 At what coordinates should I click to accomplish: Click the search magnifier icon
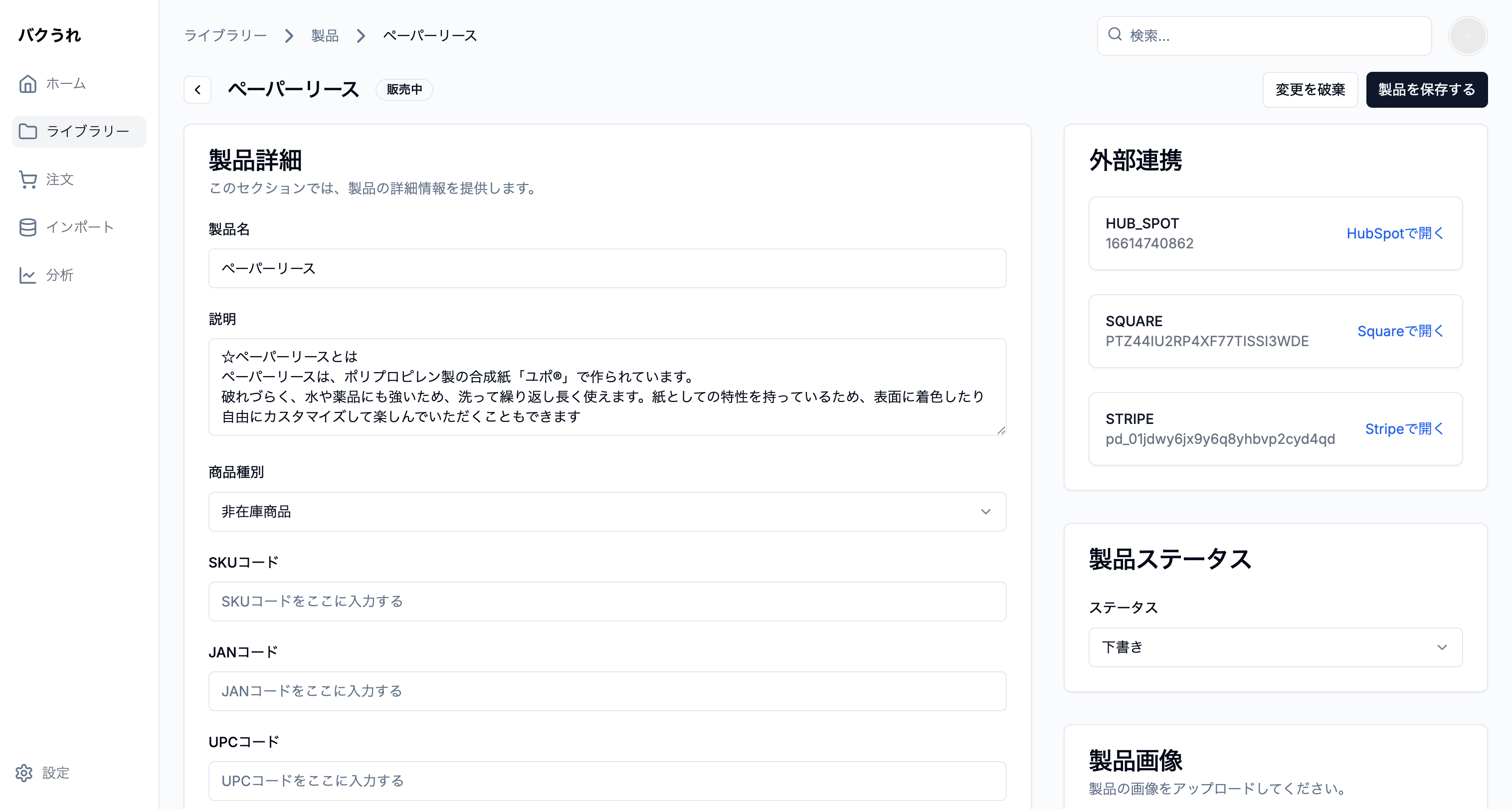(x=1115, y=34)
